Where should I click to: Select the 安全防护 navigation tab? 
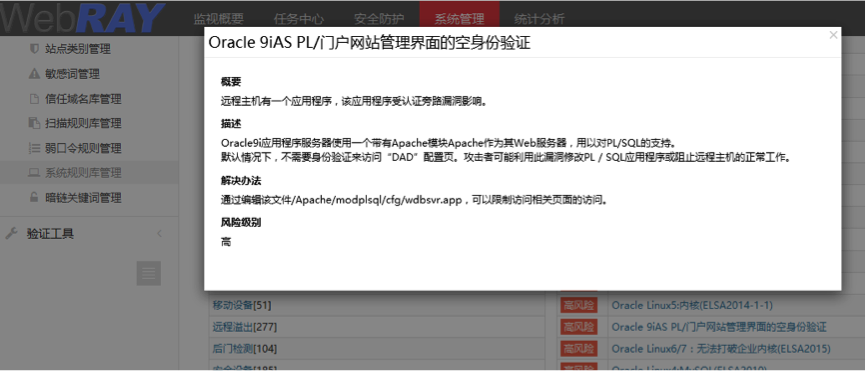pos(379,18)
